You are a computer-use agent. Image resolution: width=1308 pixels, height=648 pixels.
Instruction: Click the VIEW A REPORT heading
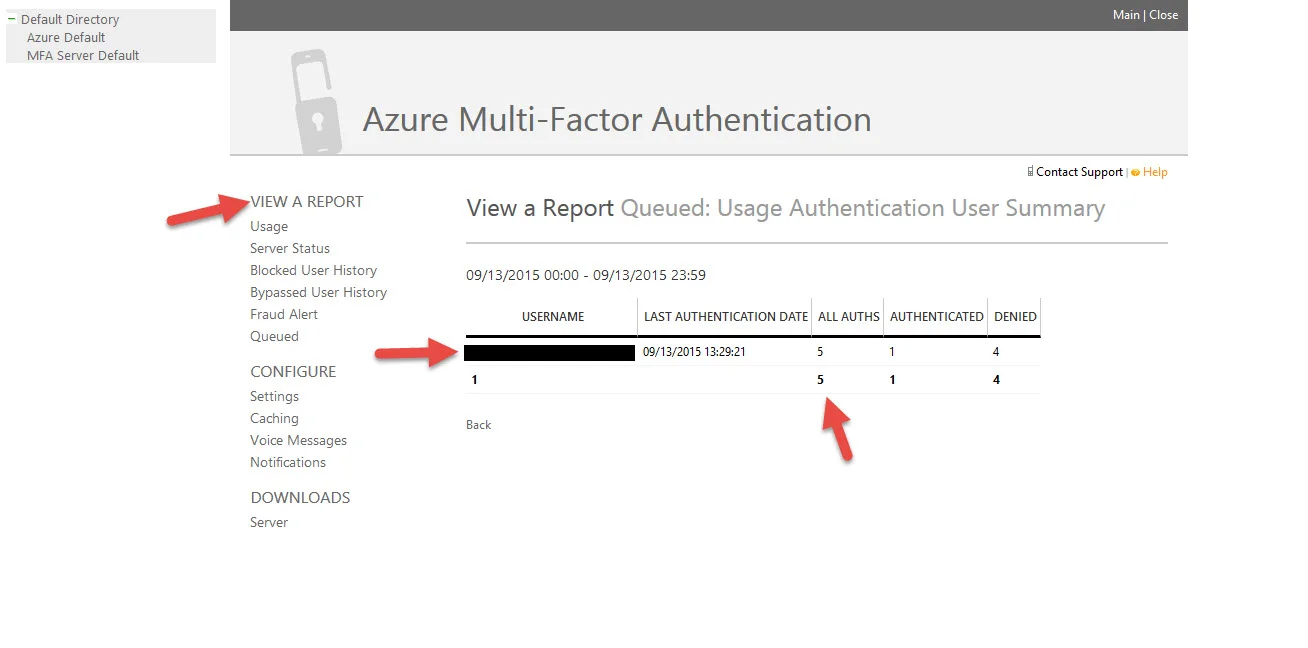pos(307,201)
